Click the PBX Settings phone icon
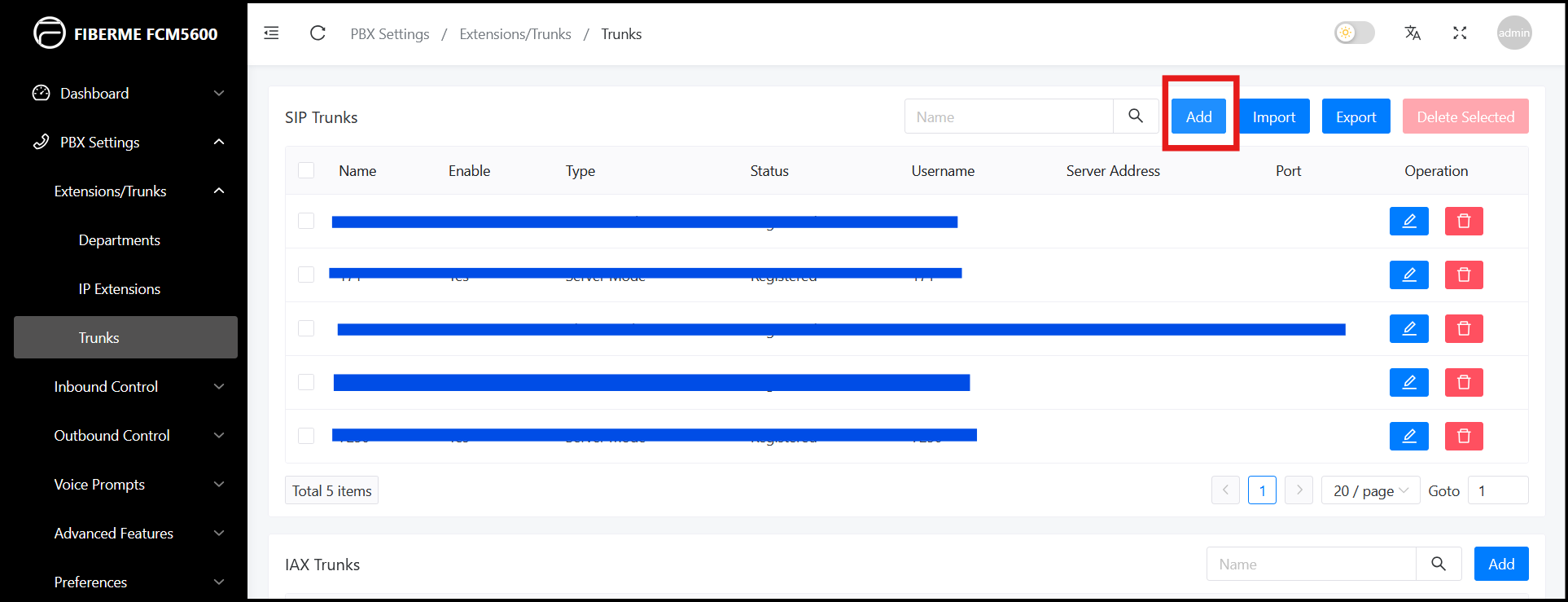The image size is (1568, 602). 41,142
